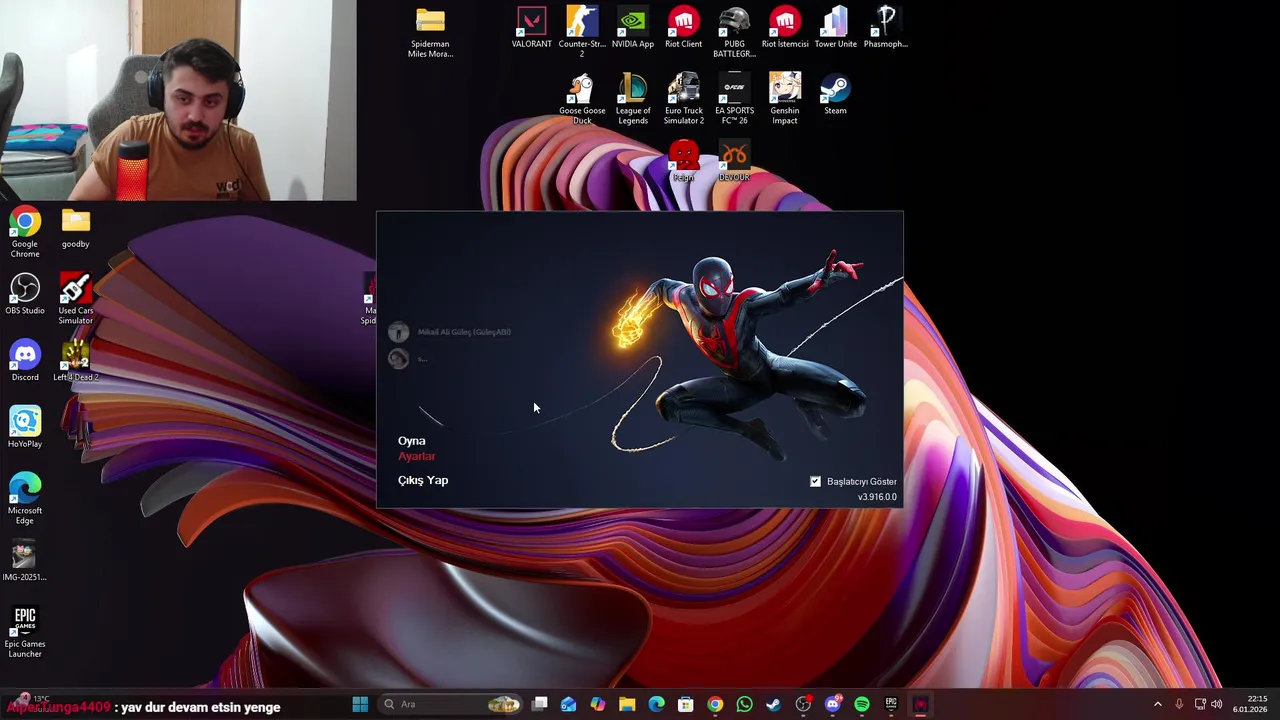Viewport: 1280px width, 720px height.
Task: Open the NVIDIA App desktop shortcut
Action: 633,28
